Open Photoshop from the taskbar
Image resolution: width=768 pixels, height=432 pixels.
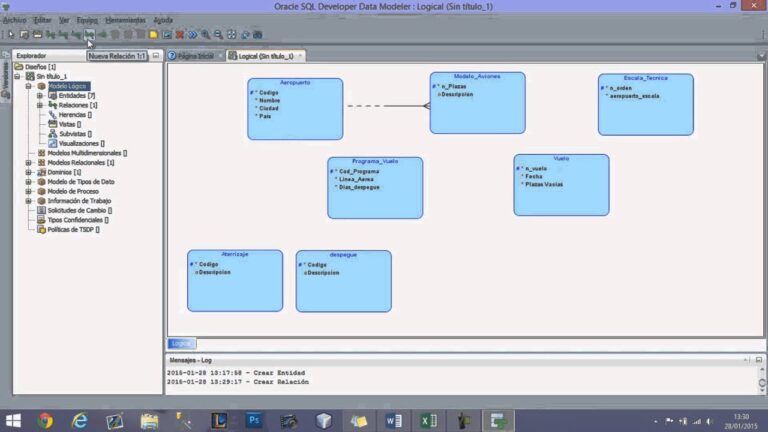(x=254, y=421)
